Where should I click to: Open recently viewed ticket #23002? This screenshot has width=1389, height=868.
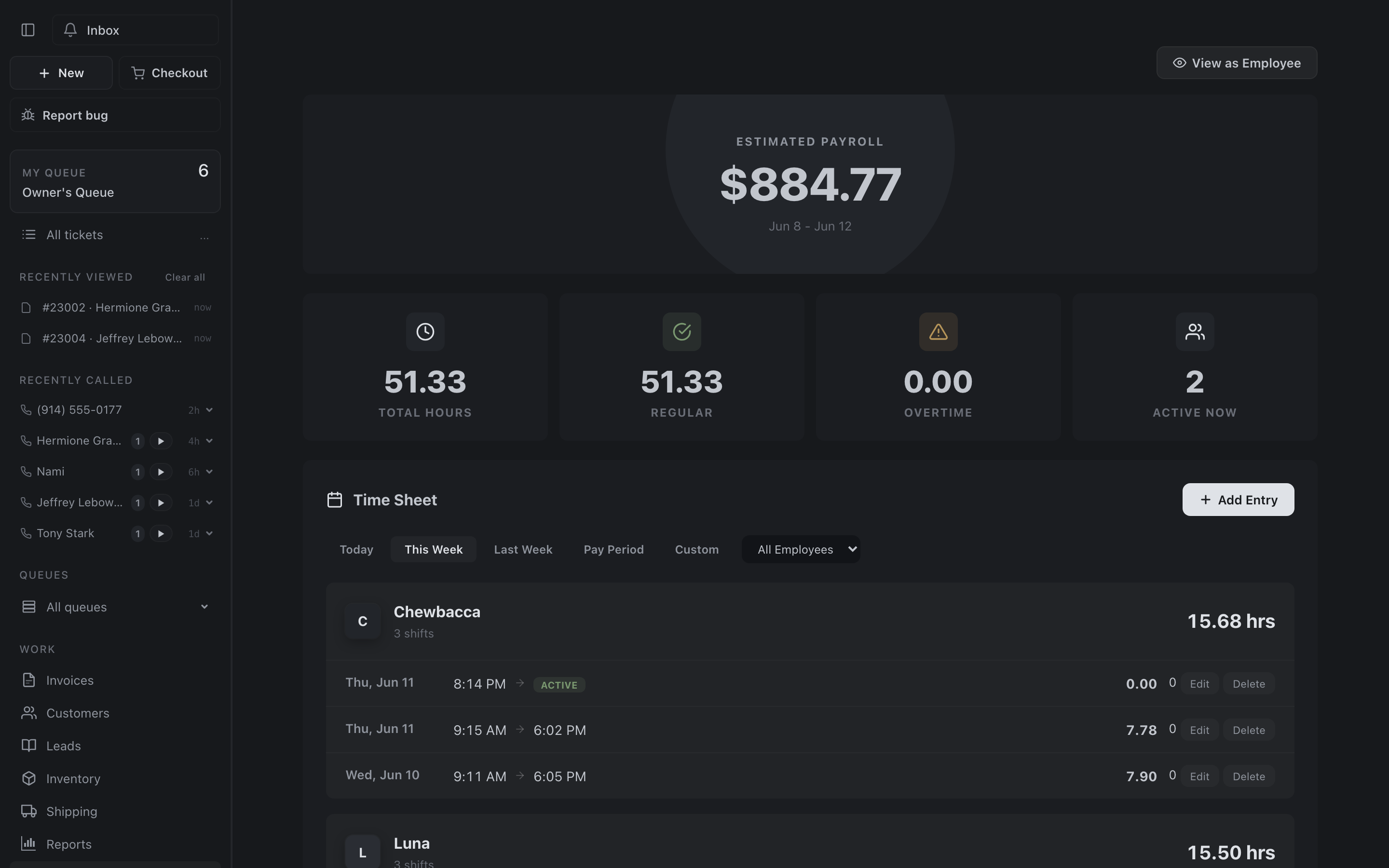pos(115,308)
